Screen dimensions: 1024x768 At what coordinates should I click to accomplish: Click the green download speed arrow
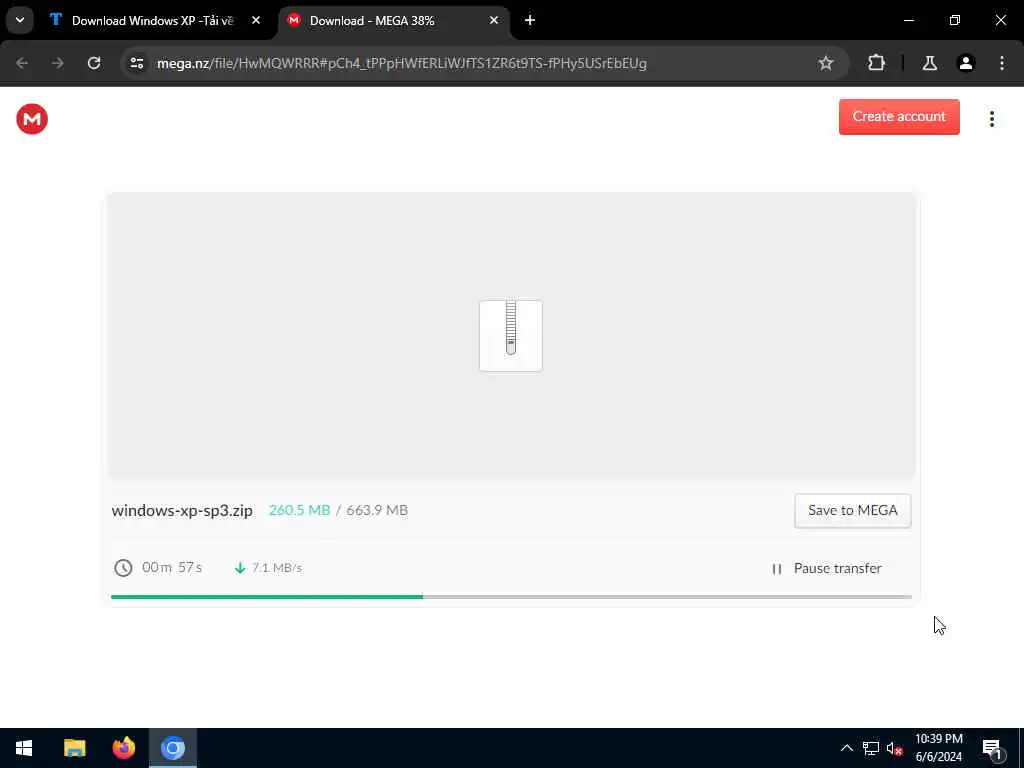tap(240, 568)
